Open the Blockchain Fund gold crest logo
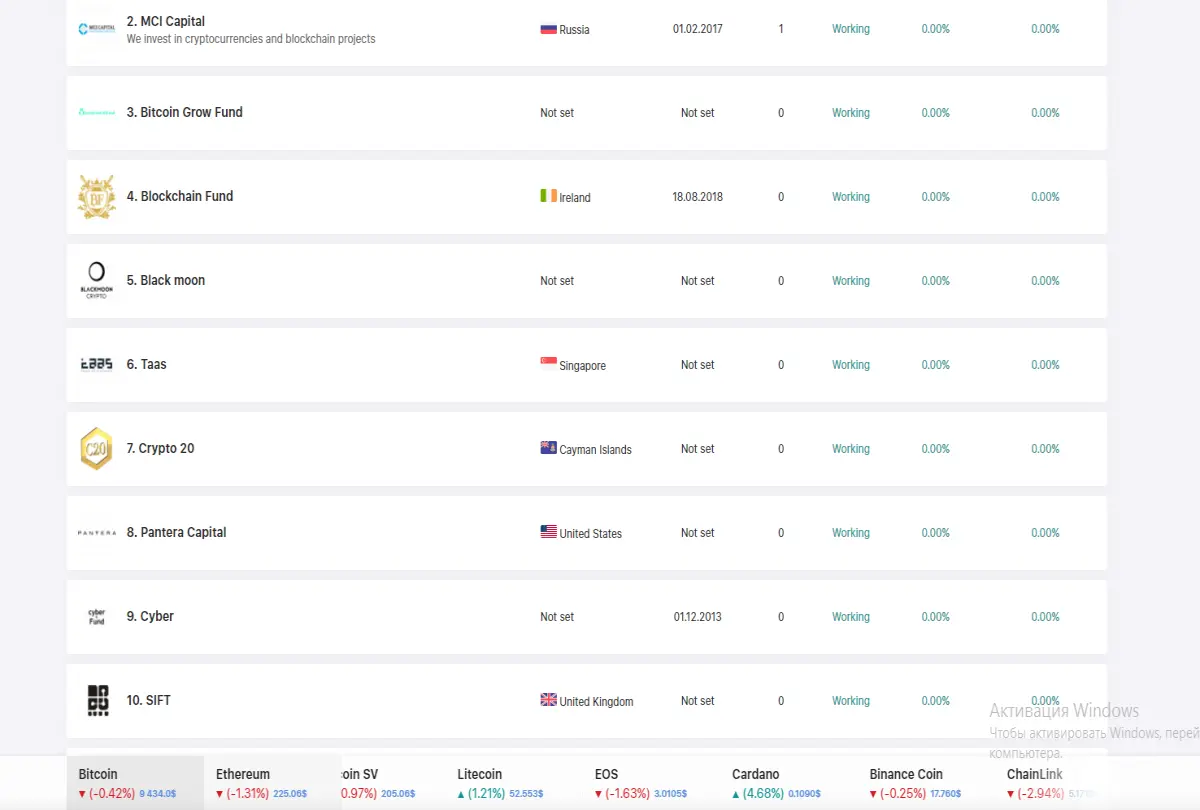 click(97, 197)
